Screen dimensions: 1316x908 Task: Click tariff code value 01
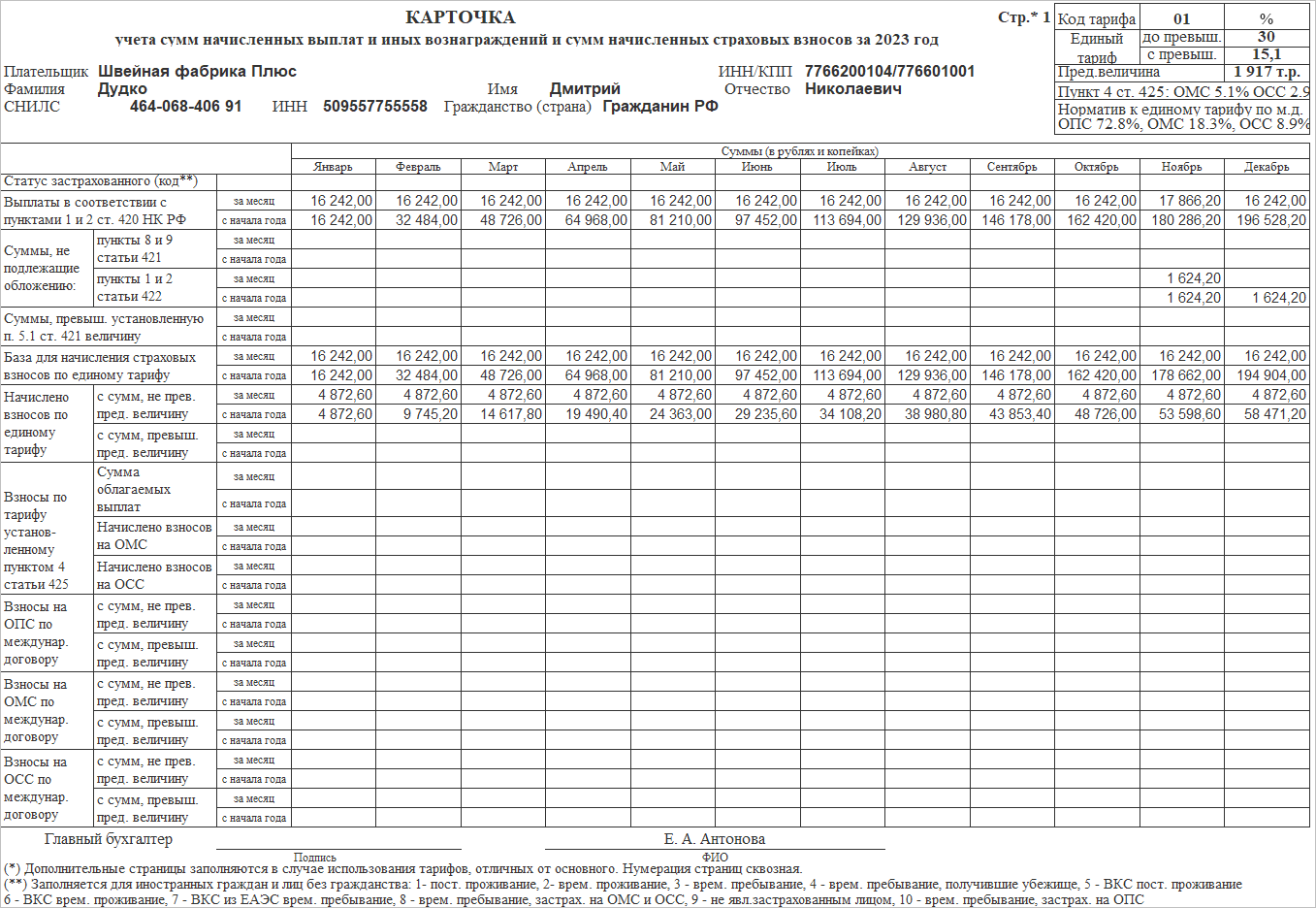tap(1181, 18)
